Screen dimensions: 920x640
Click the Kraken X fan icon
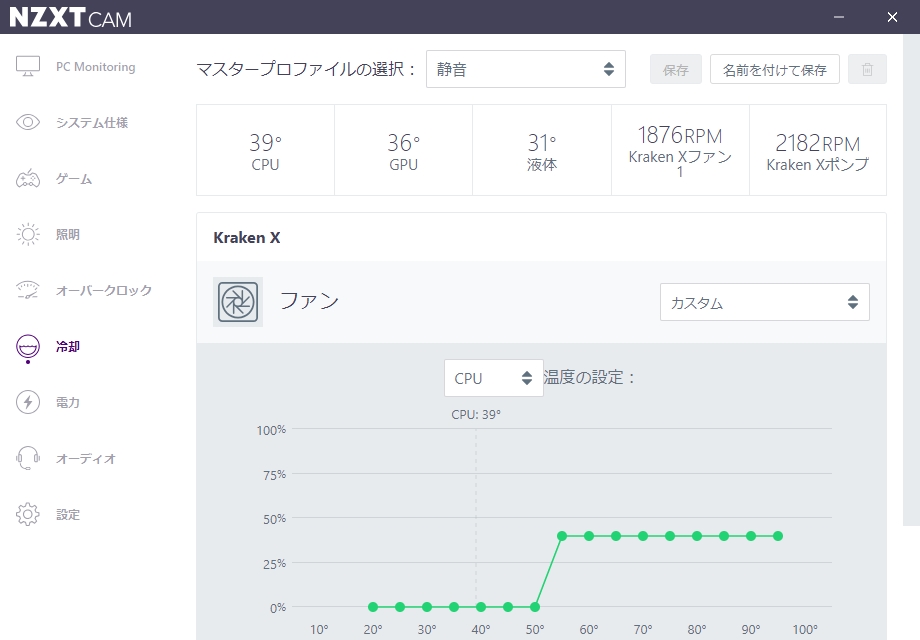click(x=238, y=302)
